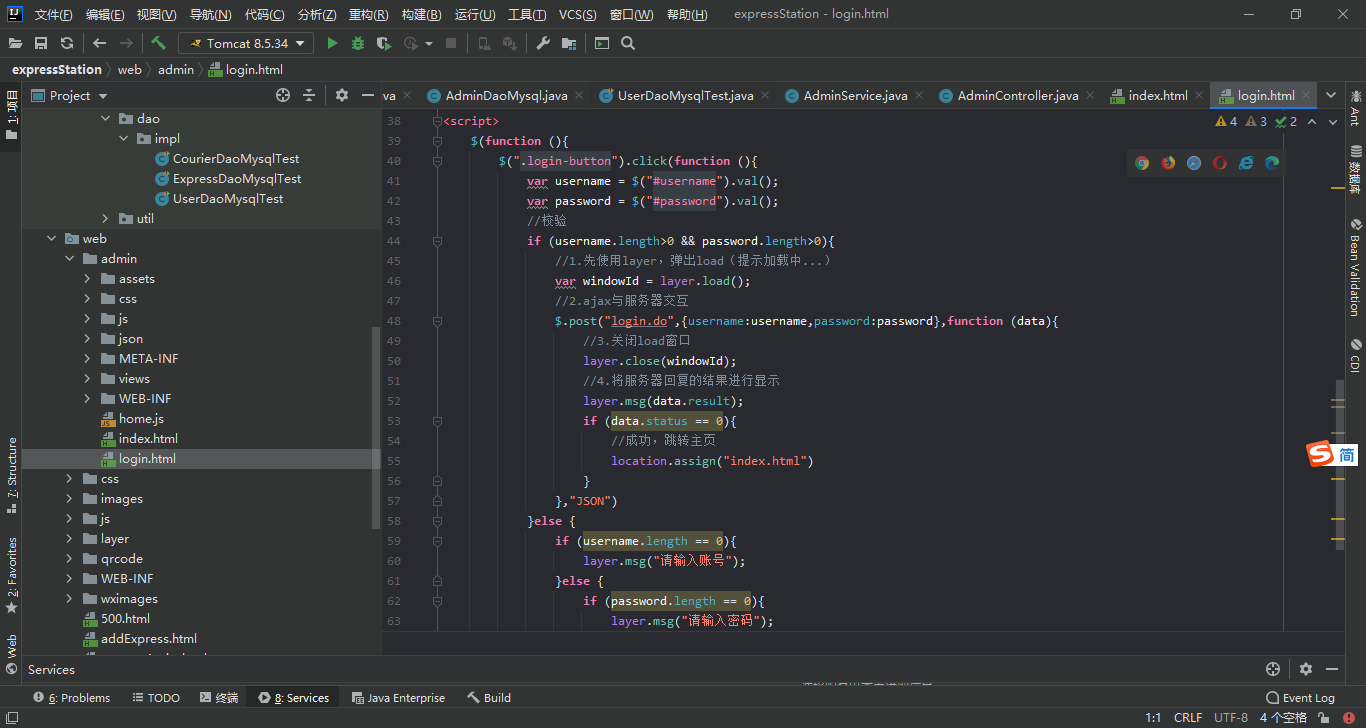Expand the util folder

(107, 218)
